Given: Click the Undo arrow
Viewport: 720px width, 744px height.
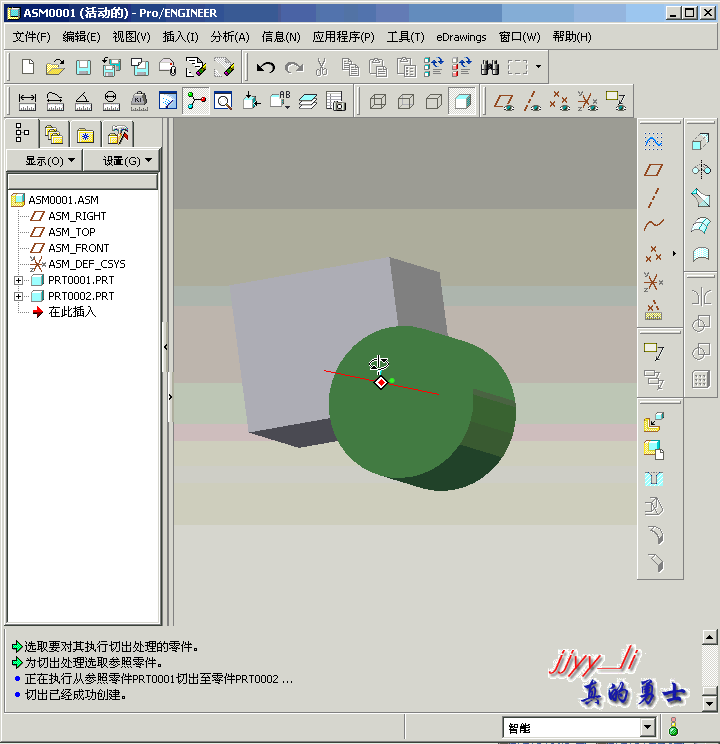Looking at the screenshot, I should (x=266, y=67).
